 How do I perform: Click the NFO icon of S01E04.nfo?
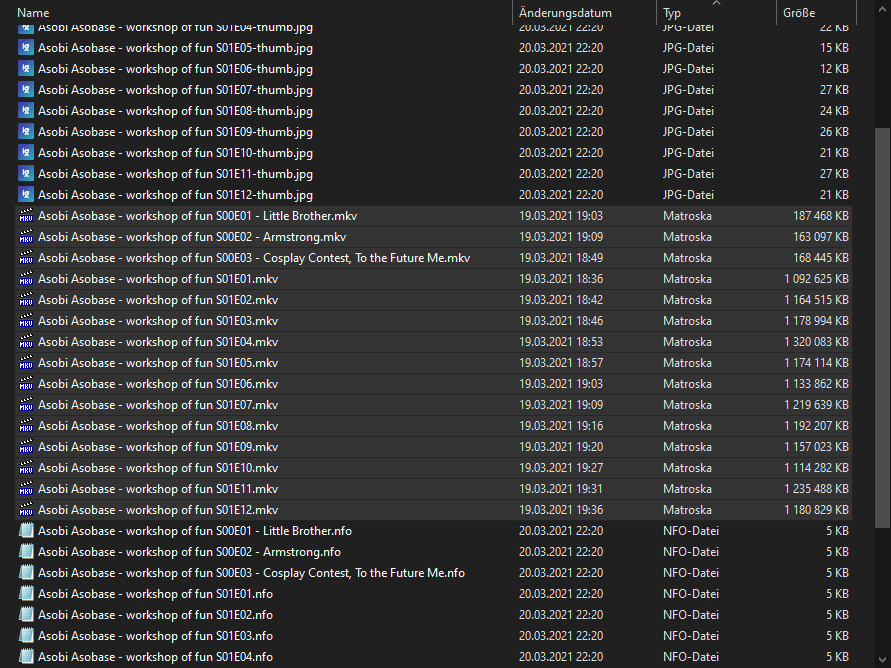(x=26, y=657)
